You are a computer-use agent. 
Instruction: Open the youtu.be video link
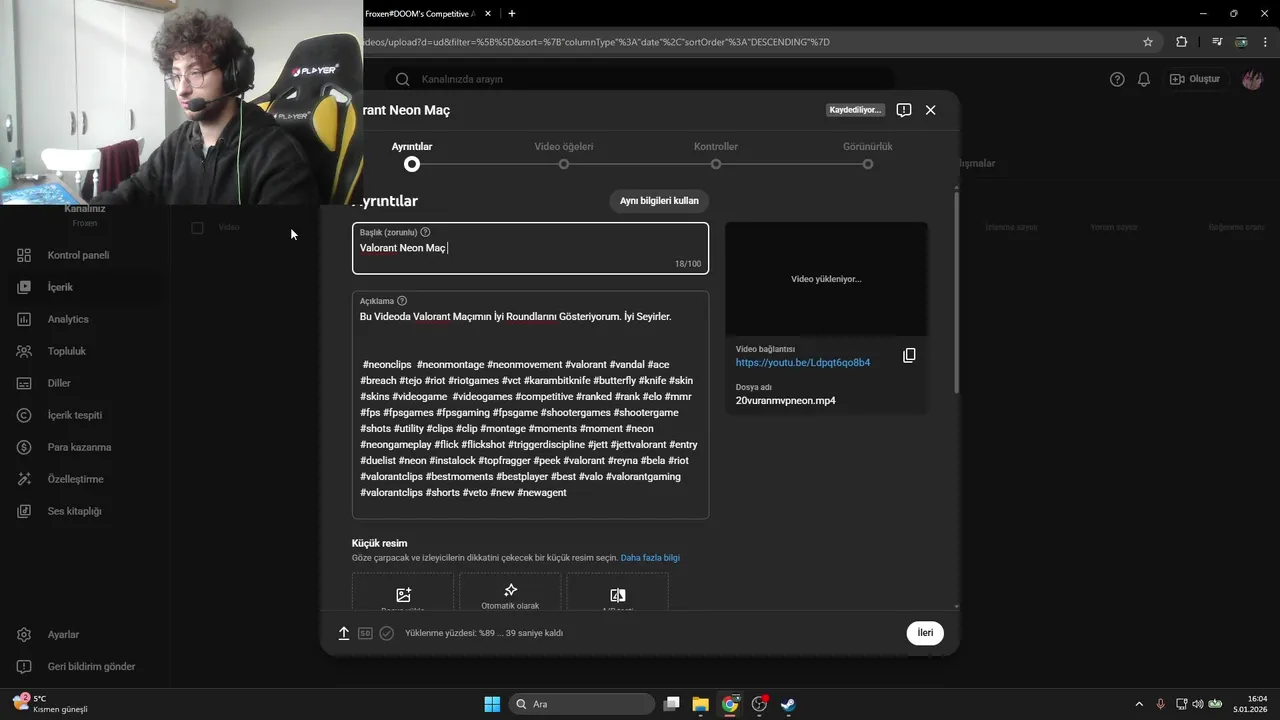coord(803,363)
